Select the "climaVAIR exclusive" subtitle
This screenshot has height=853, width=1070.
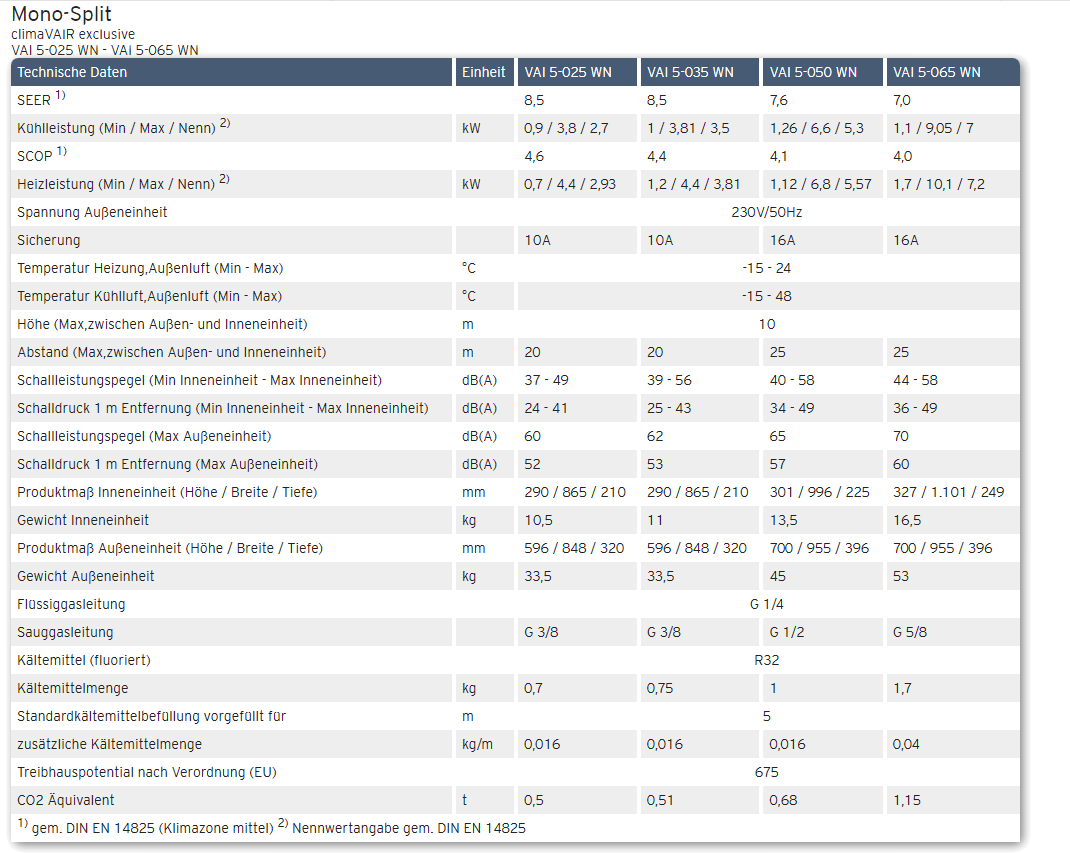pyautogui.click(x=73, y=34)
